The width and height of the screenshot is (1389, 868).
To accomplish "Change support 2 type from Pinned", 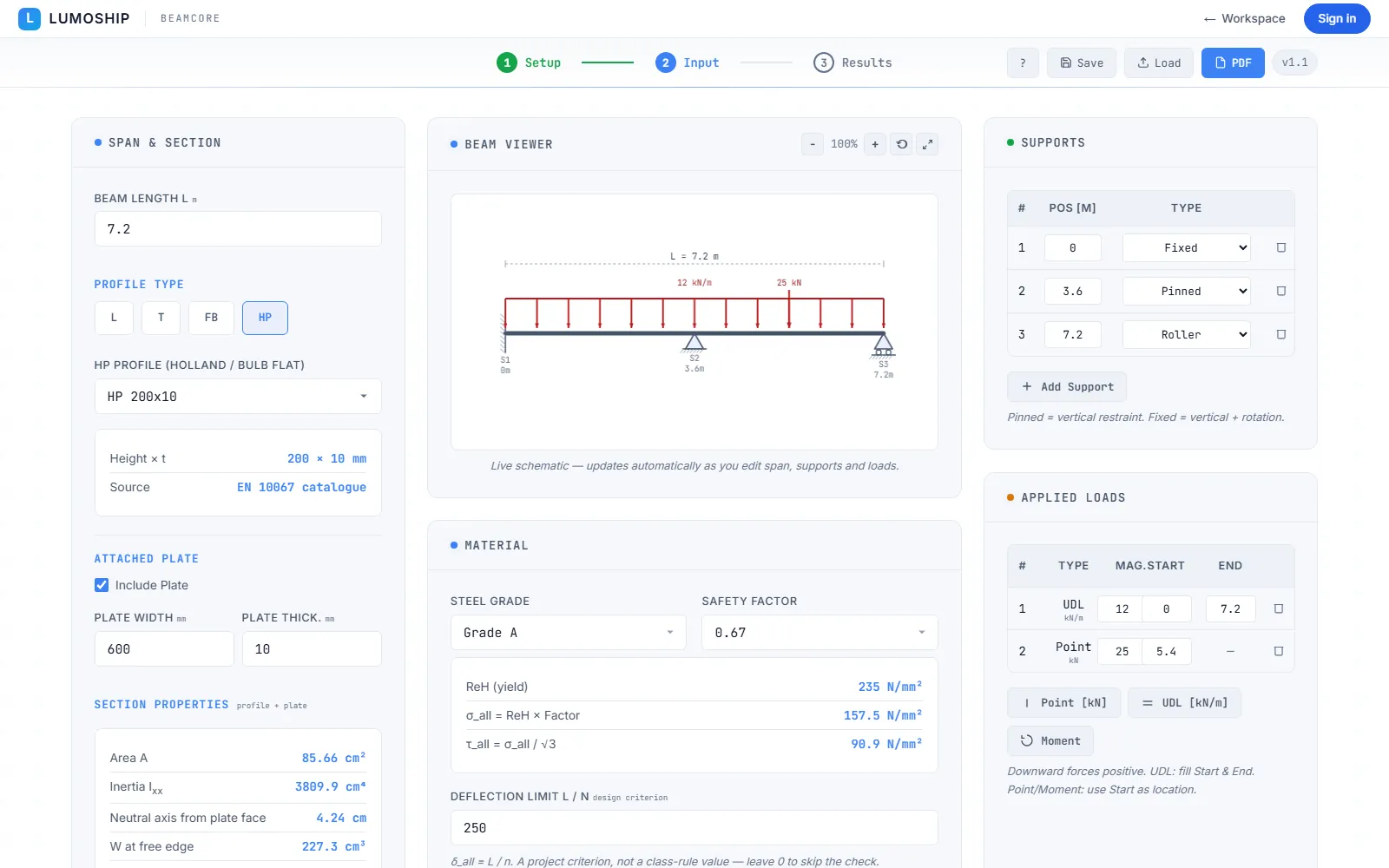I will click(1187, 292).
